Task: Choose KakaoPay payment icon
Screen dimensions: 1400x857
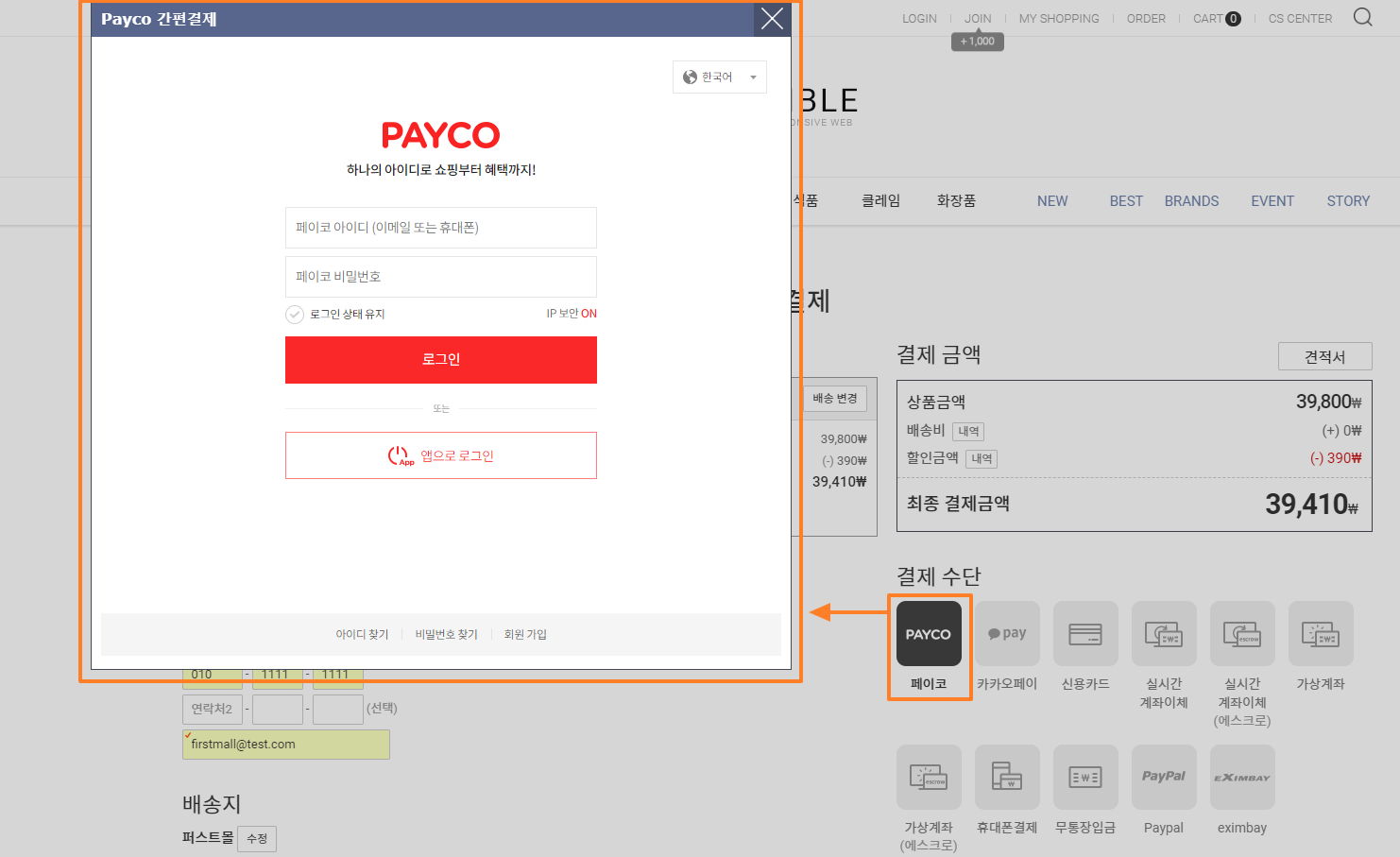Action: [x=1007, y=634]
